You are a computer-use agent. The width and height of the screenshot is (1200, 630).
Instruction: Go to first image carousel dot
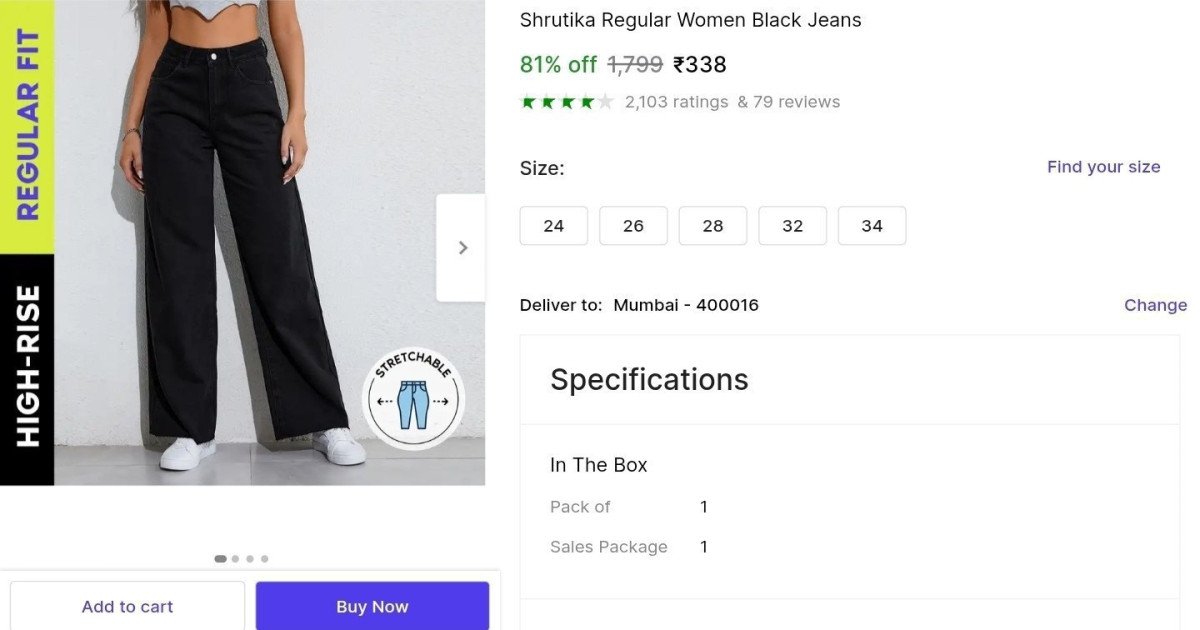[220, 559]
